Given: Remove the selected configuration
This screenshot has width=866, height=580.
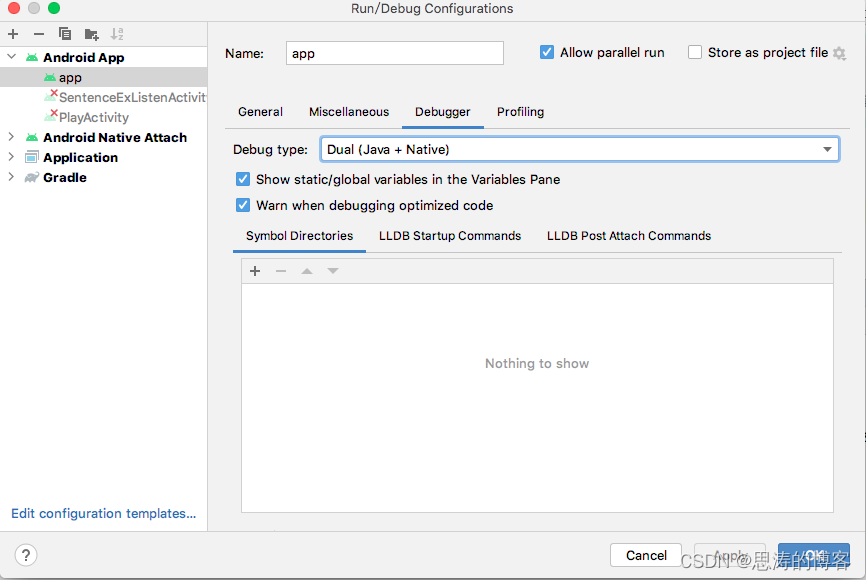Looking at the screenshot, I should coord(39,34).
